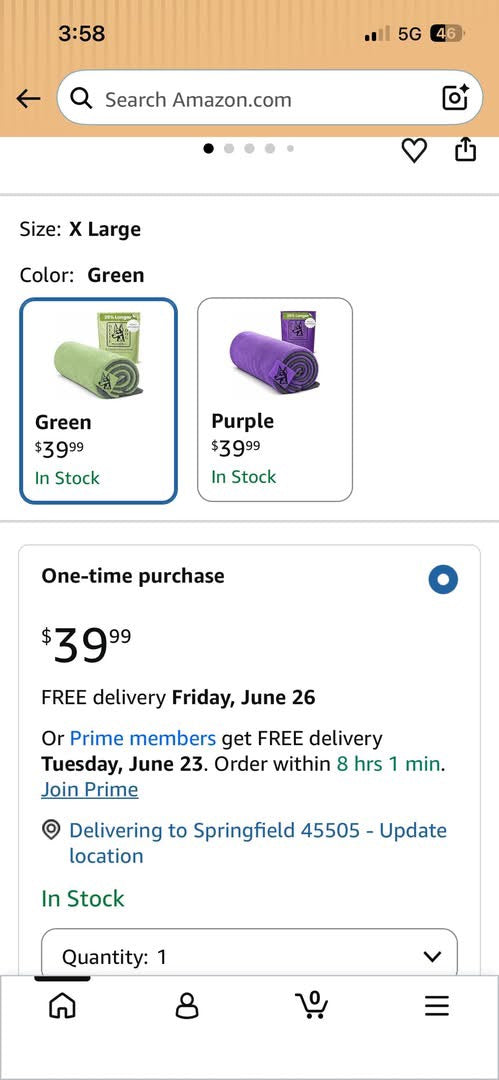Update Springfield 45505 delivery location
Viewport: 499px width, 1080px height.
[x=258, y=843]
